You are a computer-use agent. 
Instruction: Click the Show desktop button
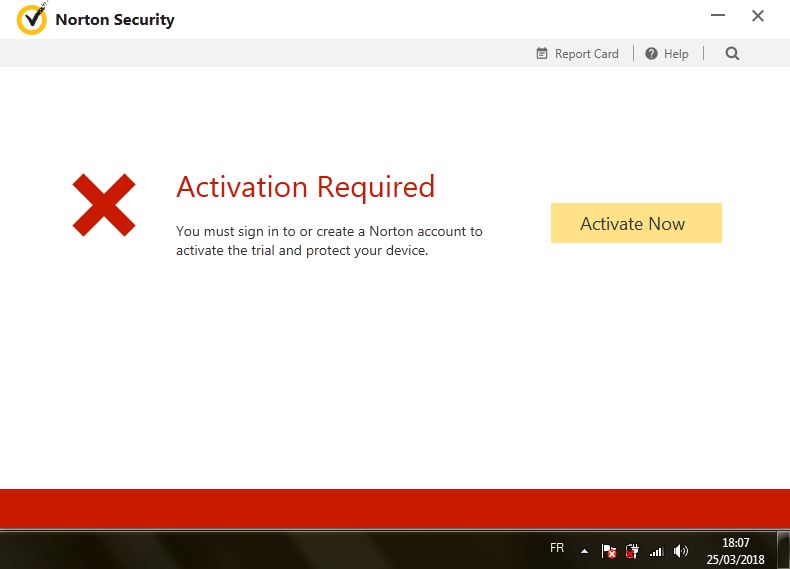[783, 549]
